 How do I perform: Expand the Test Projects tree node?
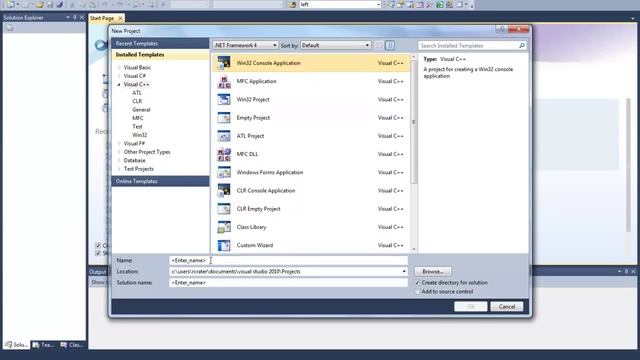click(x=119, y=169)
